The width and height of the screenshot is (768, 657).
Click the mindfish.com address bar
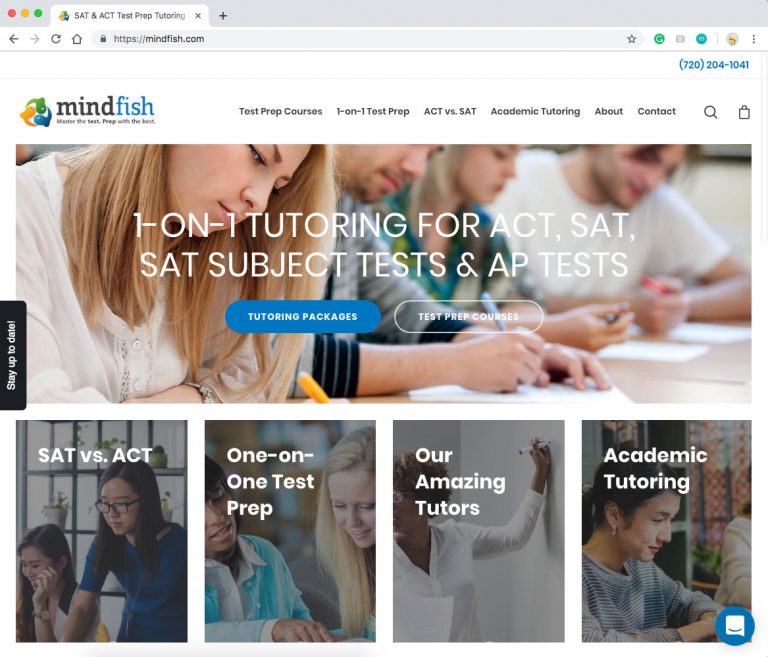click(358, 39)
